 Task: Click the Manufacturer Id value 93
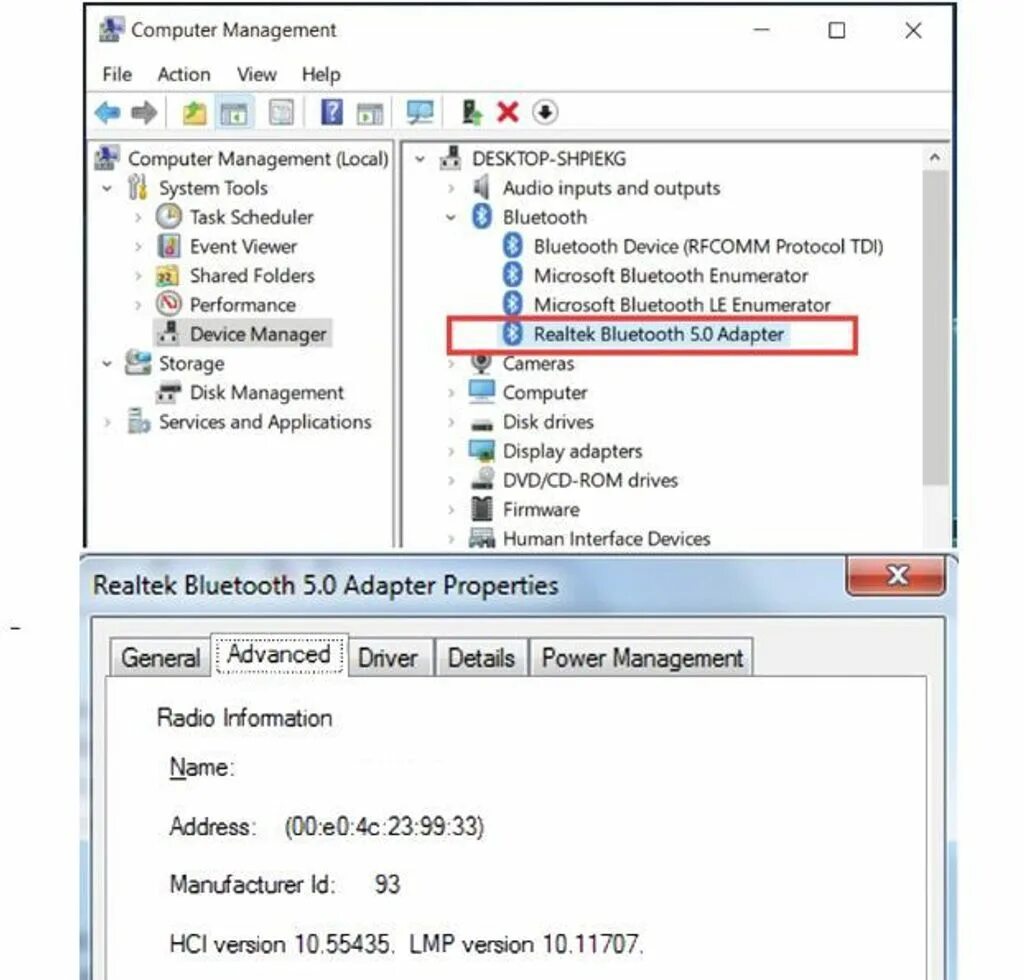pos(387,885)
